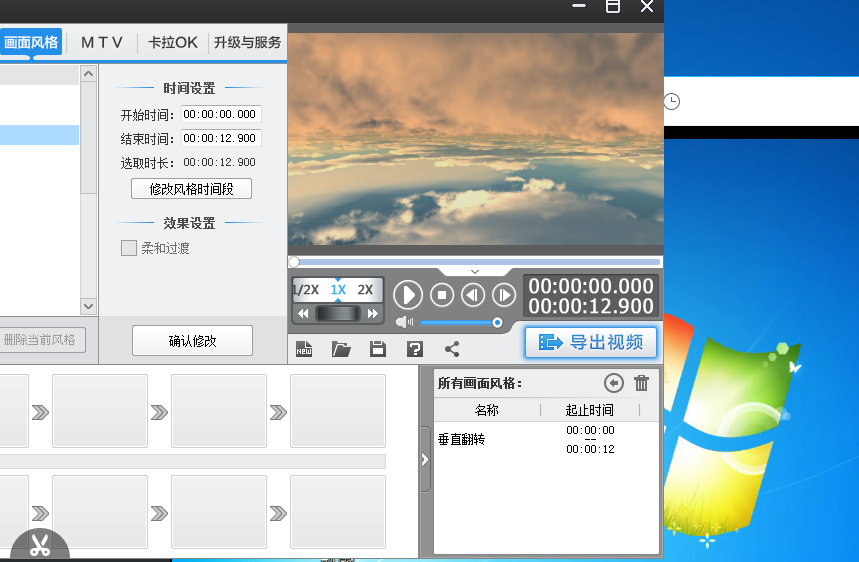
Task: Click the 选取时长 value 00:00:12.900
Action: click(x=219, y=162)
